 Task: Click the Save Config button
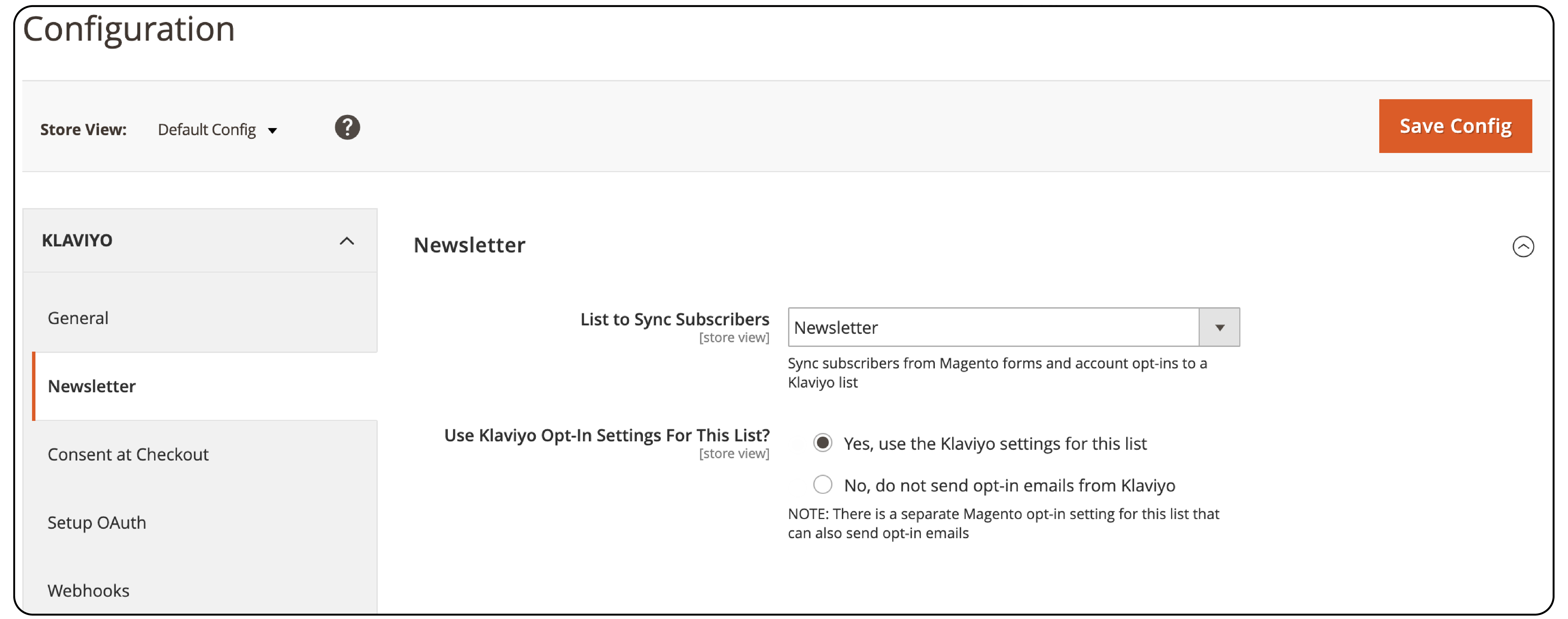(1455, 126)
